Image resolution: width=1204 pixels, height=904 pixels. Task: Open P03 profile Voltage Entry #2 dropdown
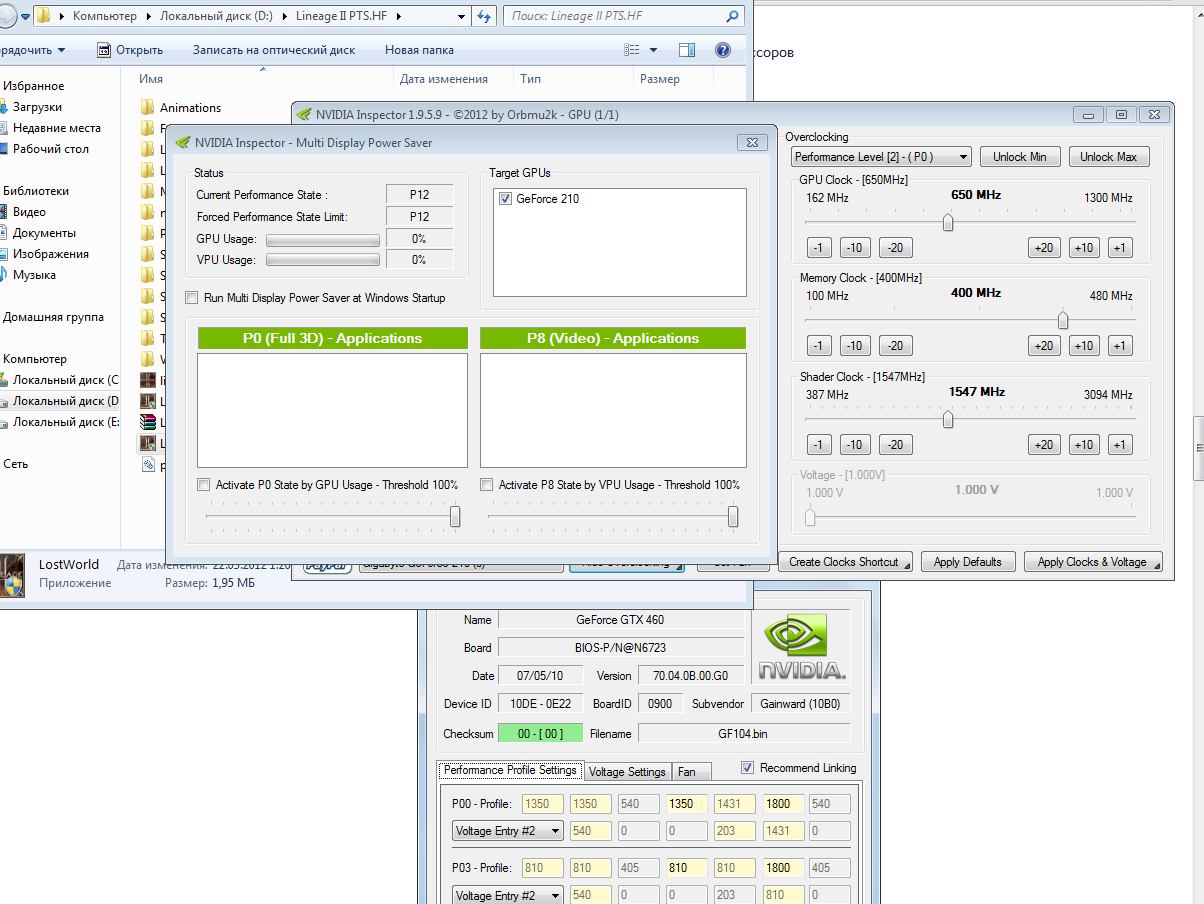click(508, 895)
